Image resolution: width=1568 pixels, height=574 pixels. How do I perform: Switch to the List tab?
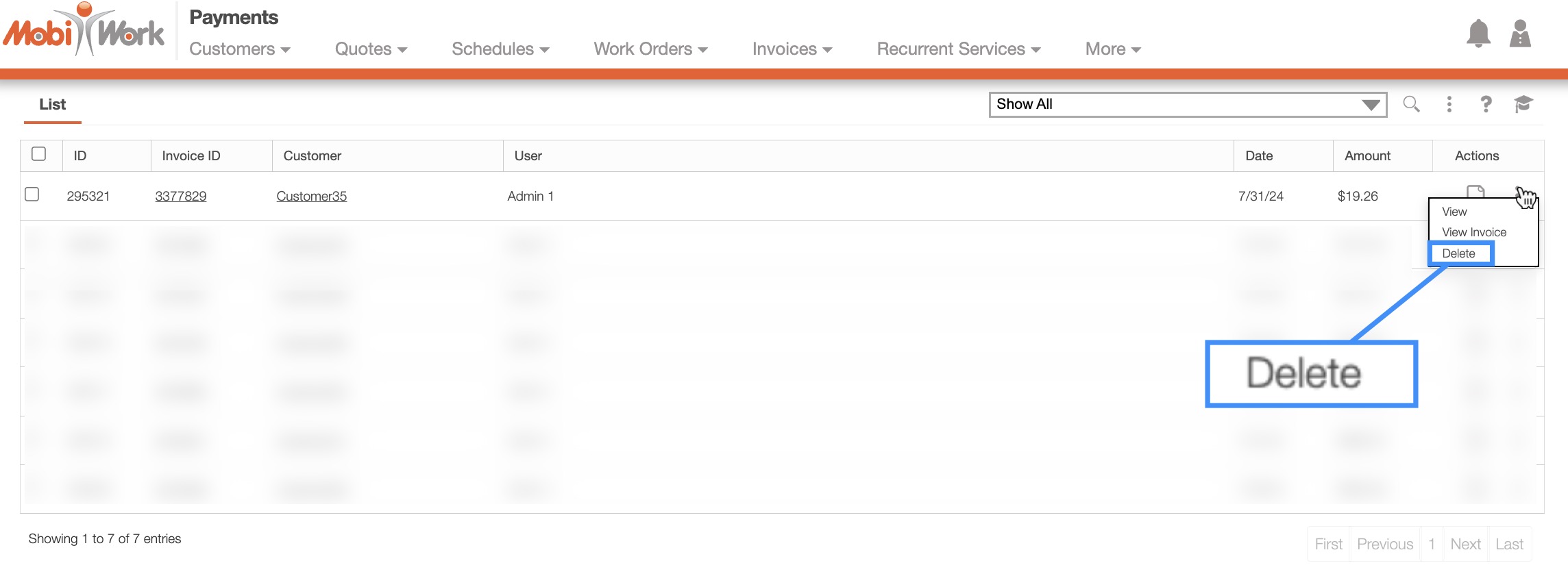coord(52,104)
